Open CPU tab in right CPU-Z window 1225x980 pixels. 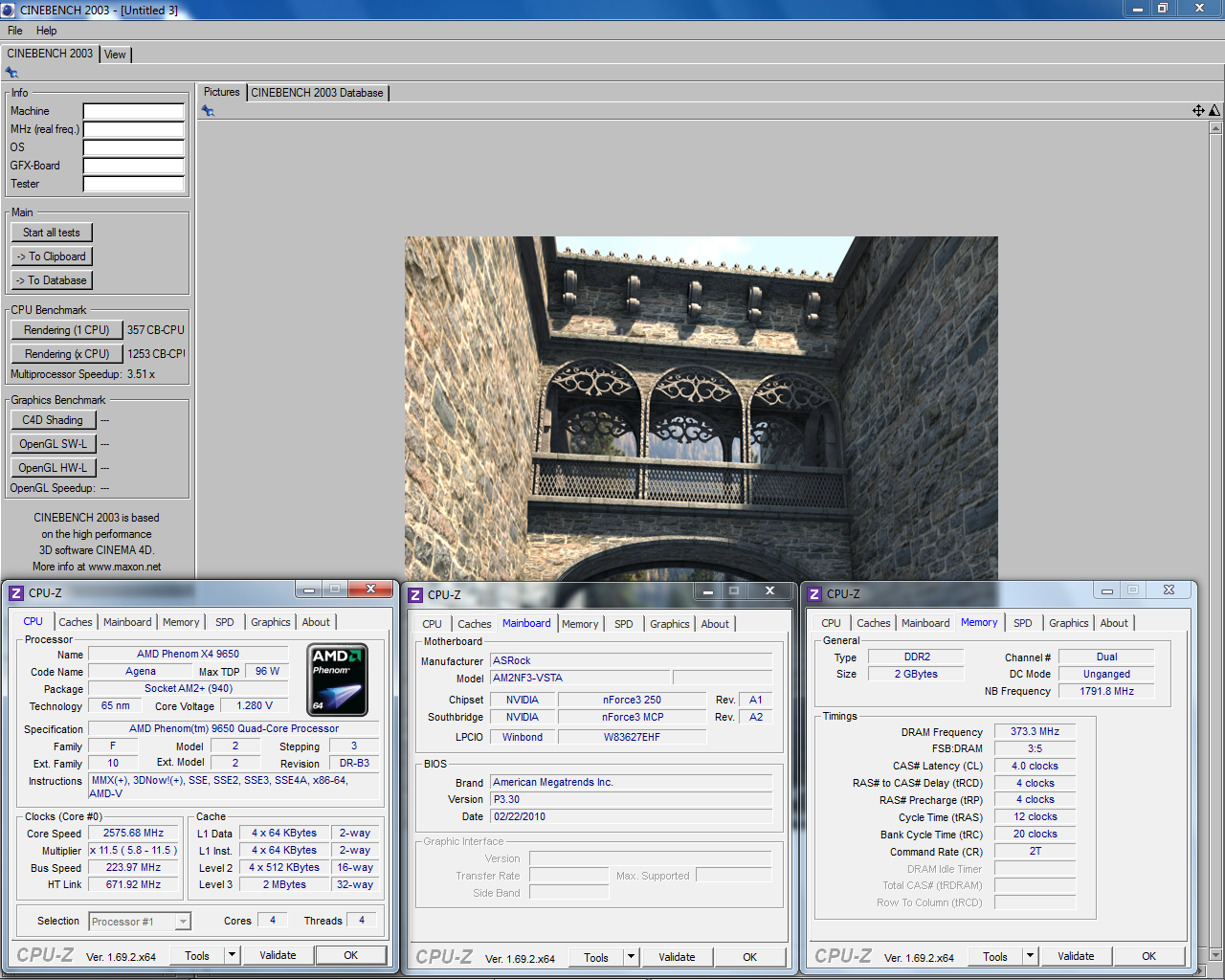coord(831,623)
